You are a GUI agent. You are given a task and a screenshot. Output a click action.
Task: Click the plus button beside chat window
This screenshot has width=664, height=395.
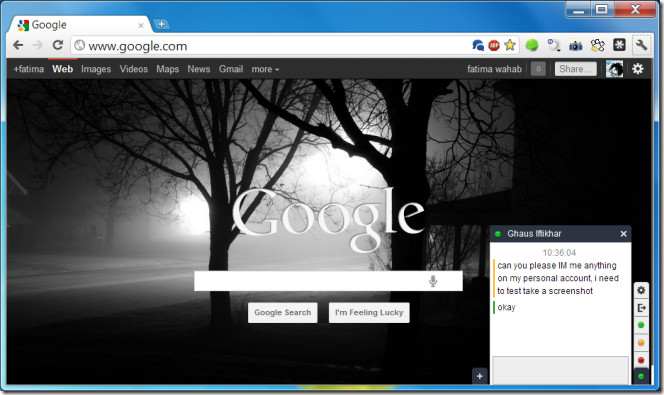coord(479,376)
